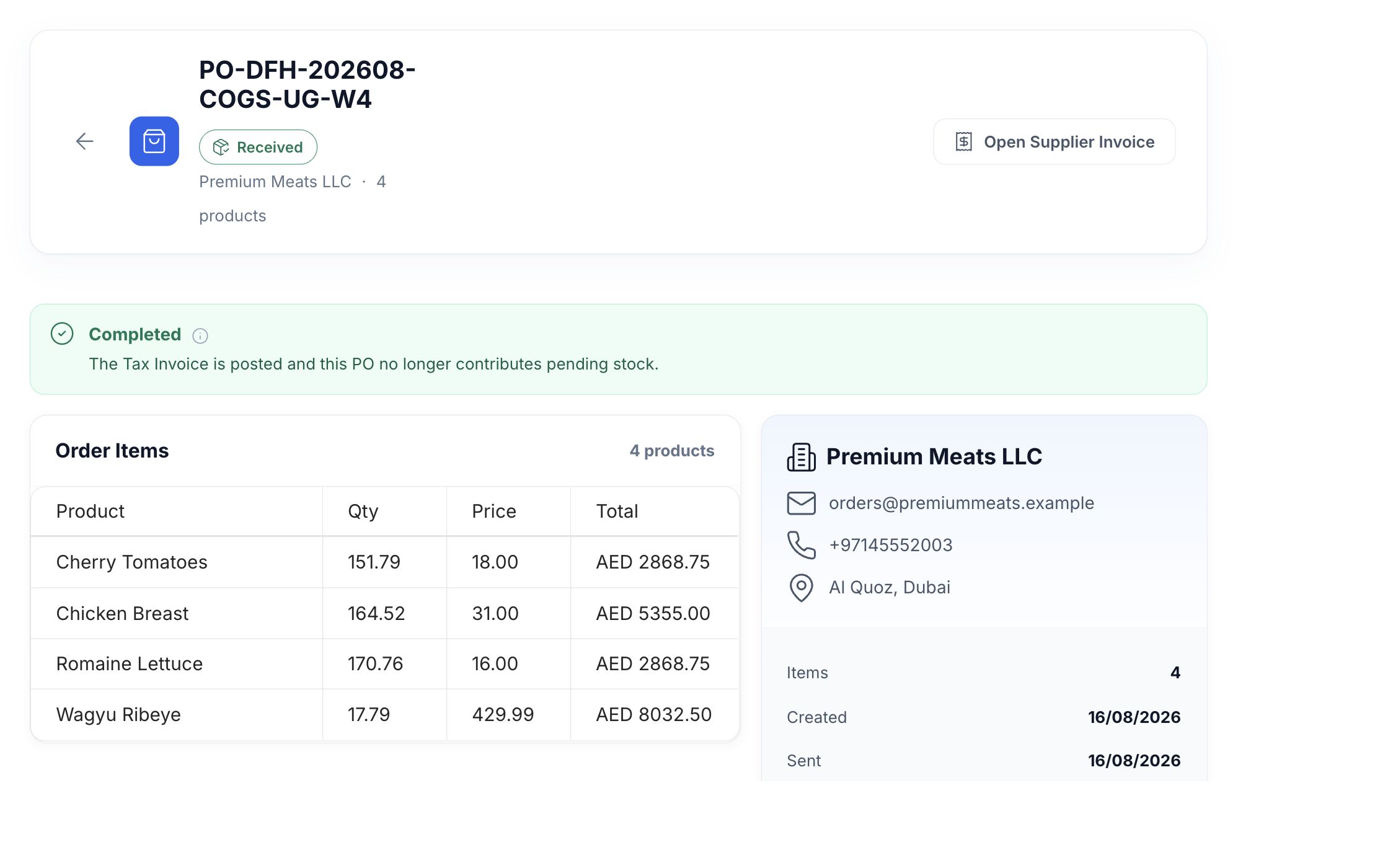Click total AED 5355.00
This screenshot has height=868, width=1375.
pos(653,613)
